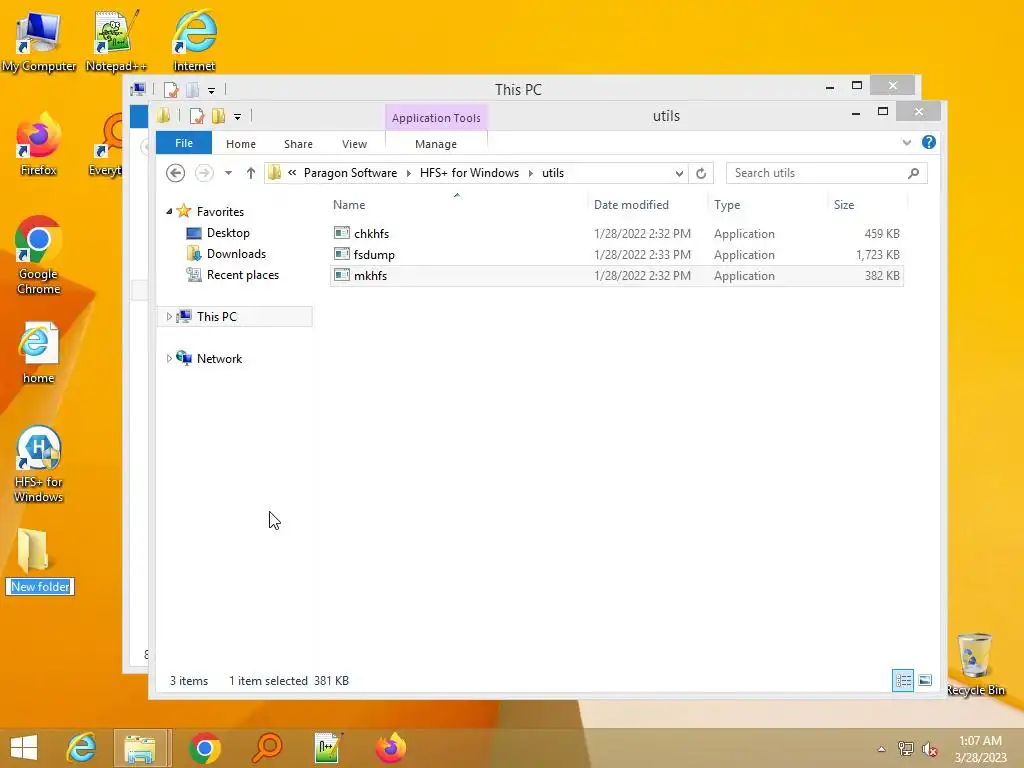Viewport: 1024px width, 768px height.
Task: Open the File ribbon tab
Action: point(184,143)
